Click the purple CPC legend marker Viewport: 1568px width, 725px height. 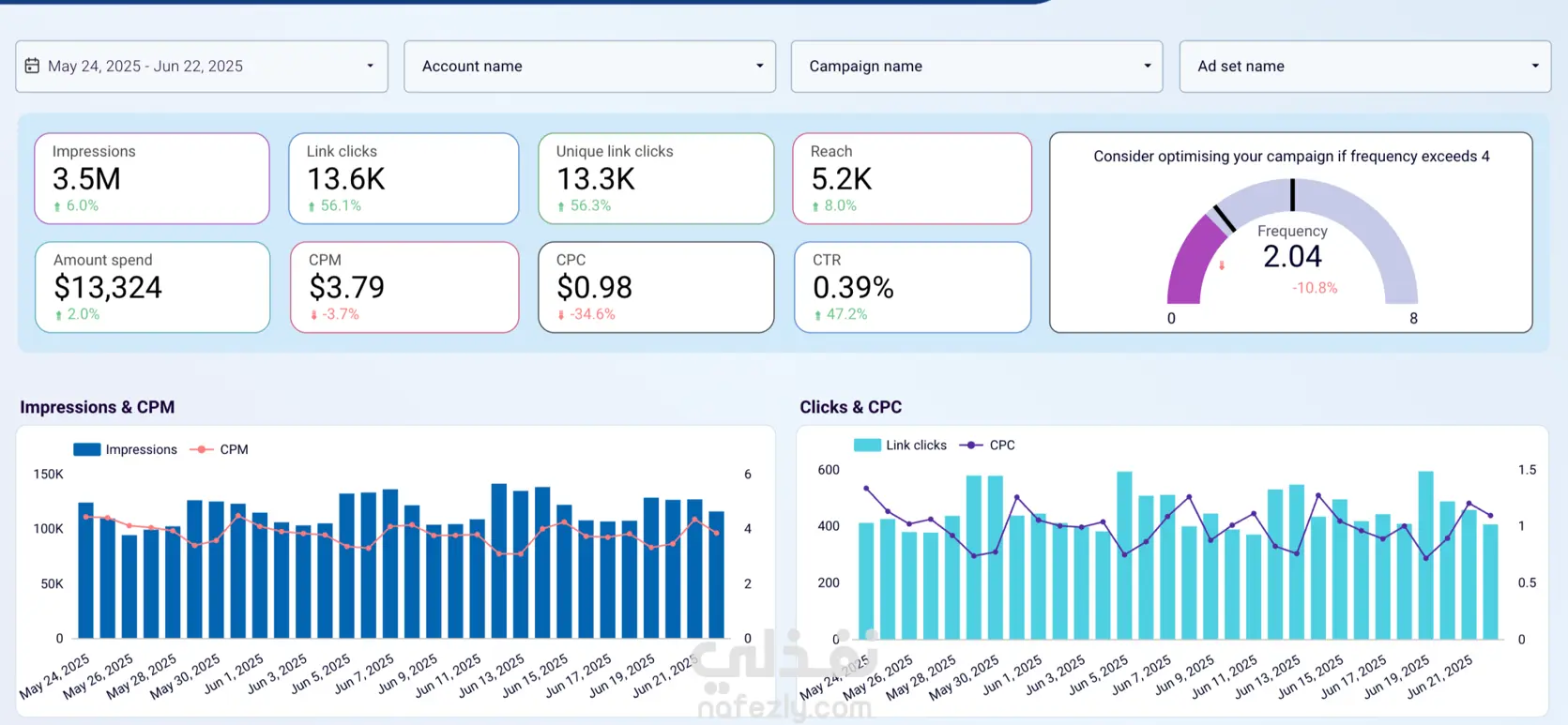[970, 445]
